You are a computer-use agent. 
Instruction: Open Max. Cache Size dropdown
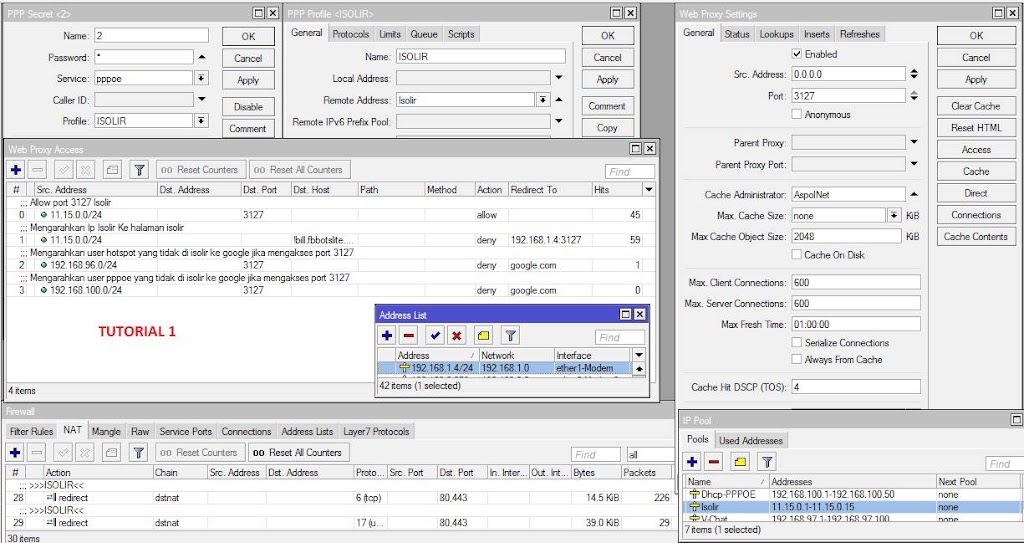894,216
